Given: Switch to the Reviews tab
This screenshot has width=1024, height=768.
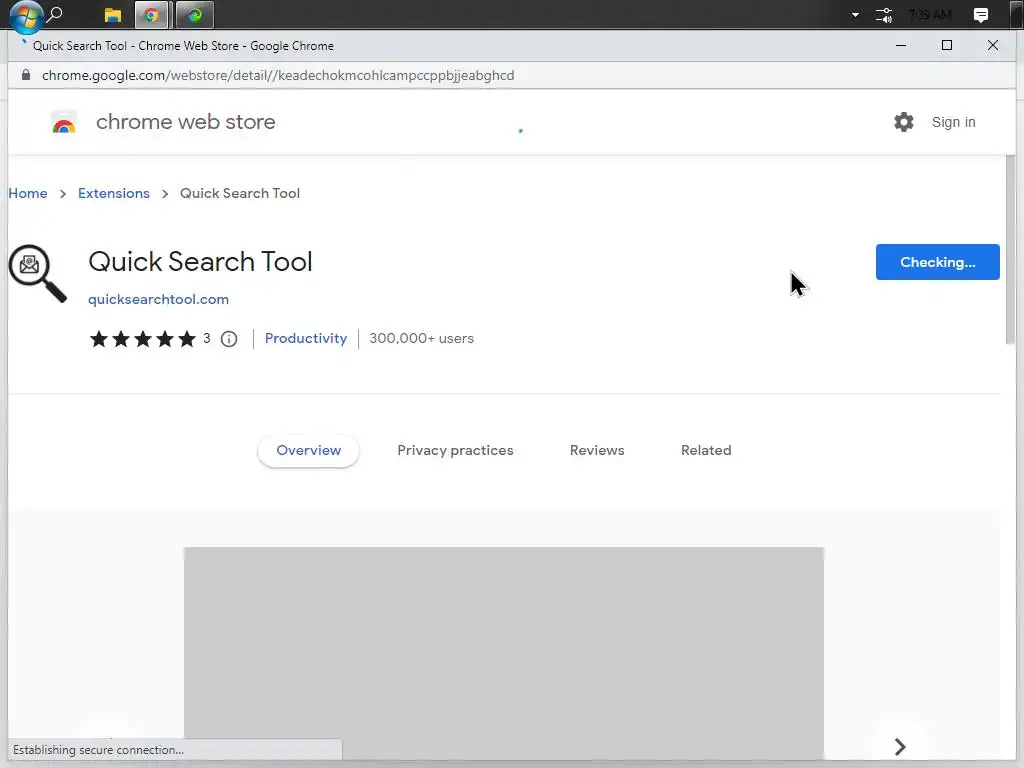Looking at the screenshot, I should (597, 451).
